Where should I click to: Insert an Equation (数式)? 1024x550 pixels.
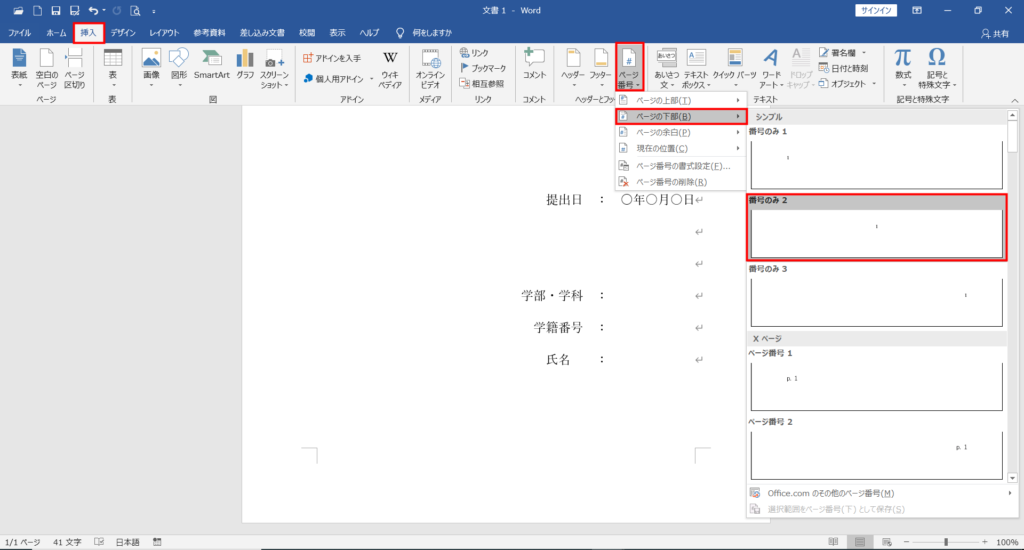[x=903, y=68]
